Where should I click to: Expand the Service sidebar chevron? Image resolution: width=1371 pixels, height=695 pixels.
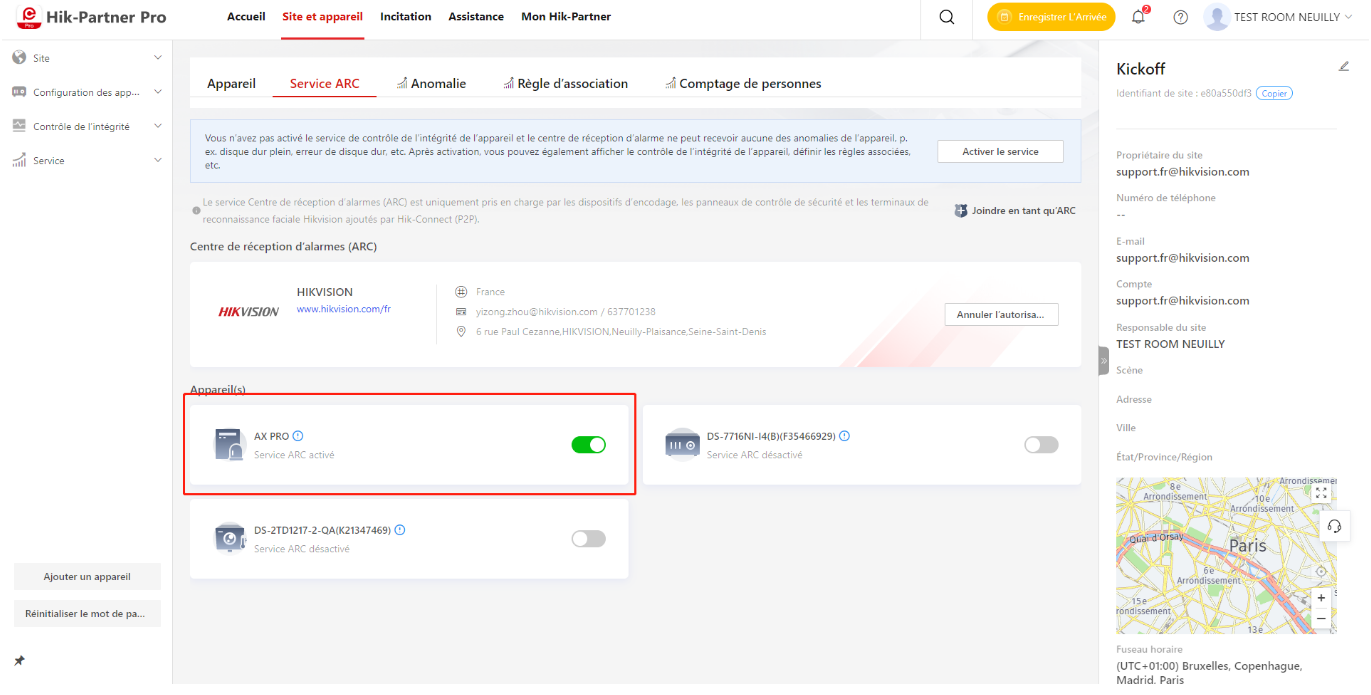tap(157, 160)
